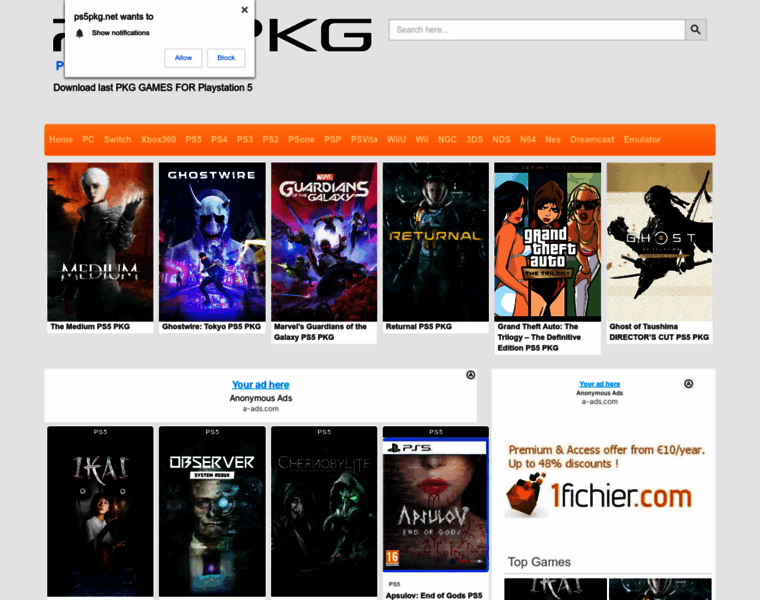Open the Grand Theft Auto Trilogy cover
Image resolution: width=760 pixels, height=600 pixels.
click(548, 242)
